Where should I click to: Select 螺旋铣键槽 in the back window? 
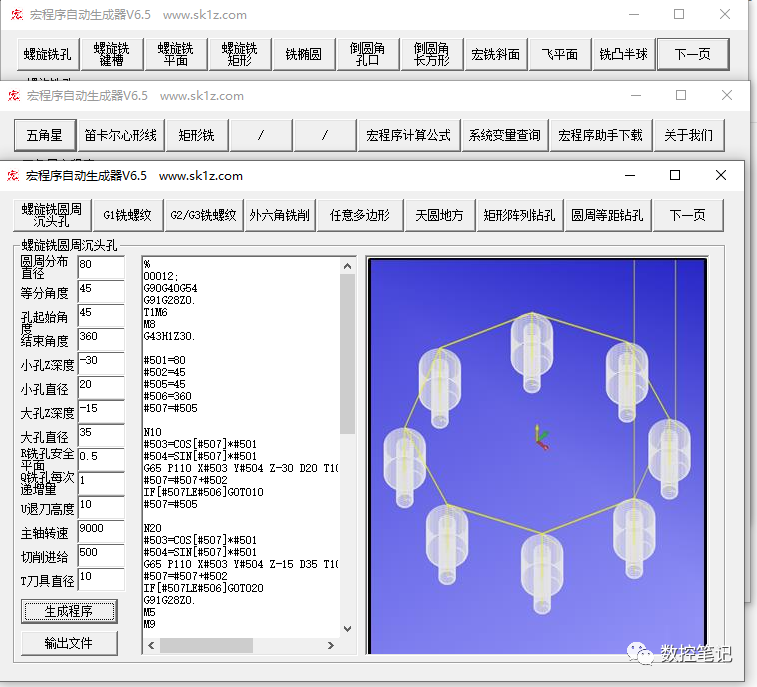(x=112, y=55)
